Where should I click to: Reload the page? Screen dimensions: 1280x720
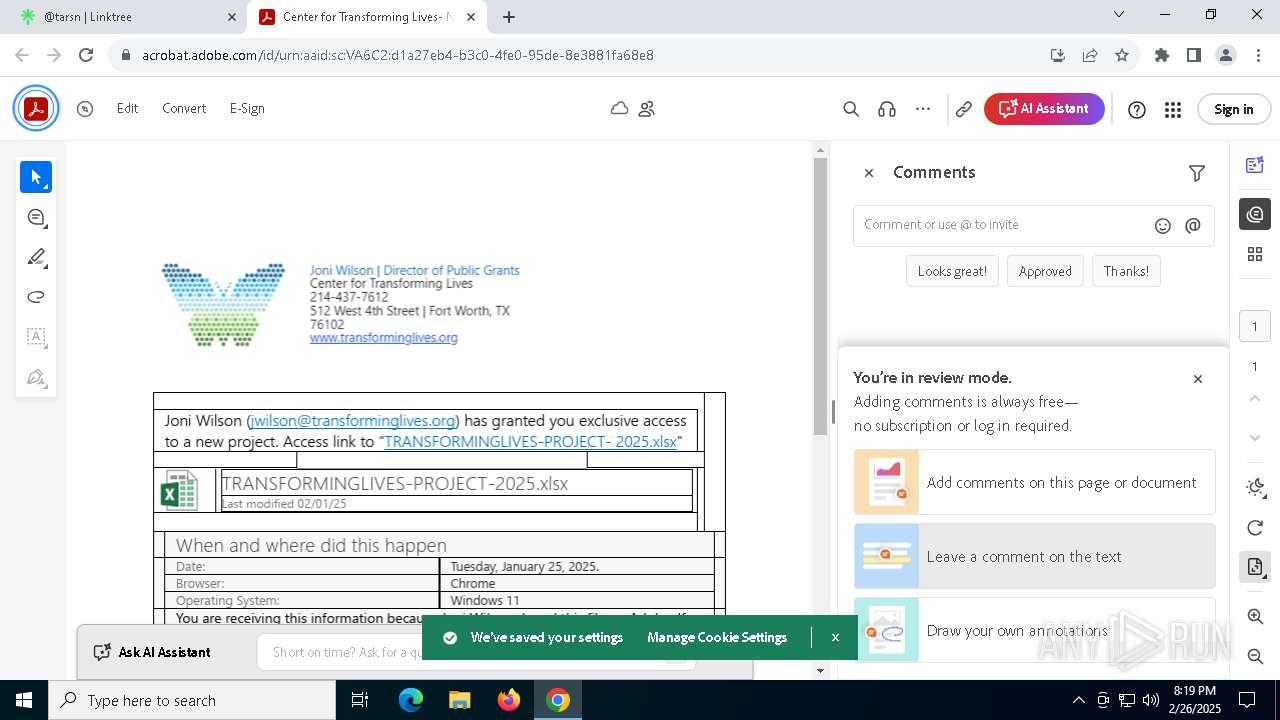coord(86,55)
